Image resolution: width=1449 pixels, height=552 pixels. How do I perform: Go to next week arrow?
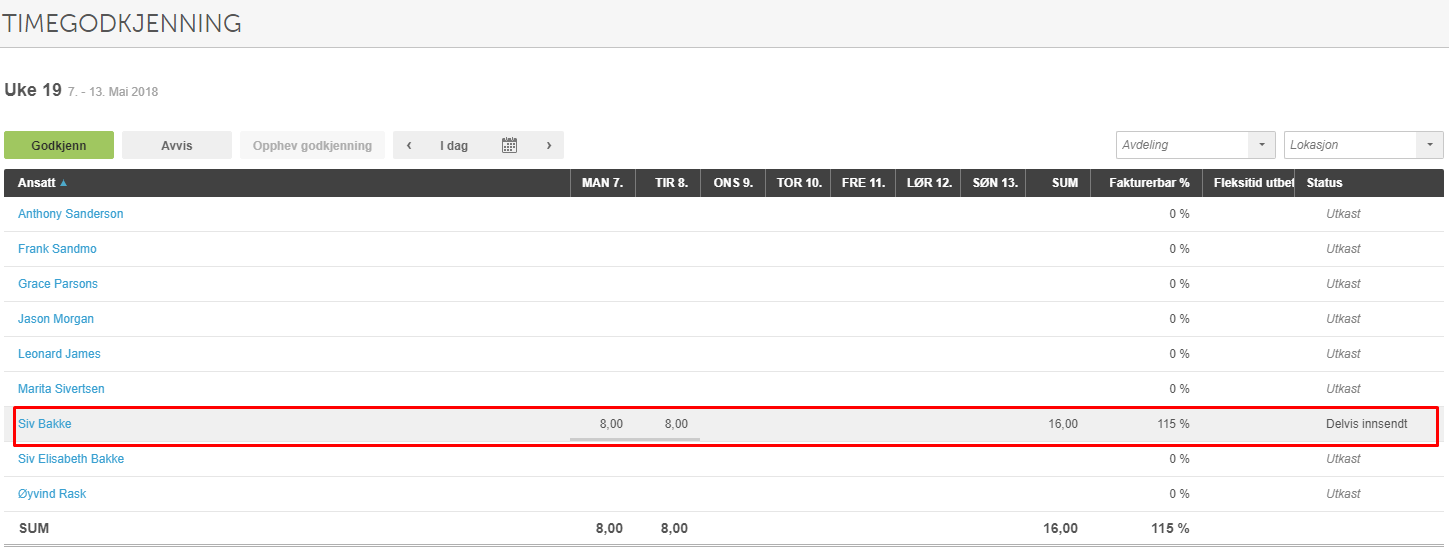tap(549, 145)
